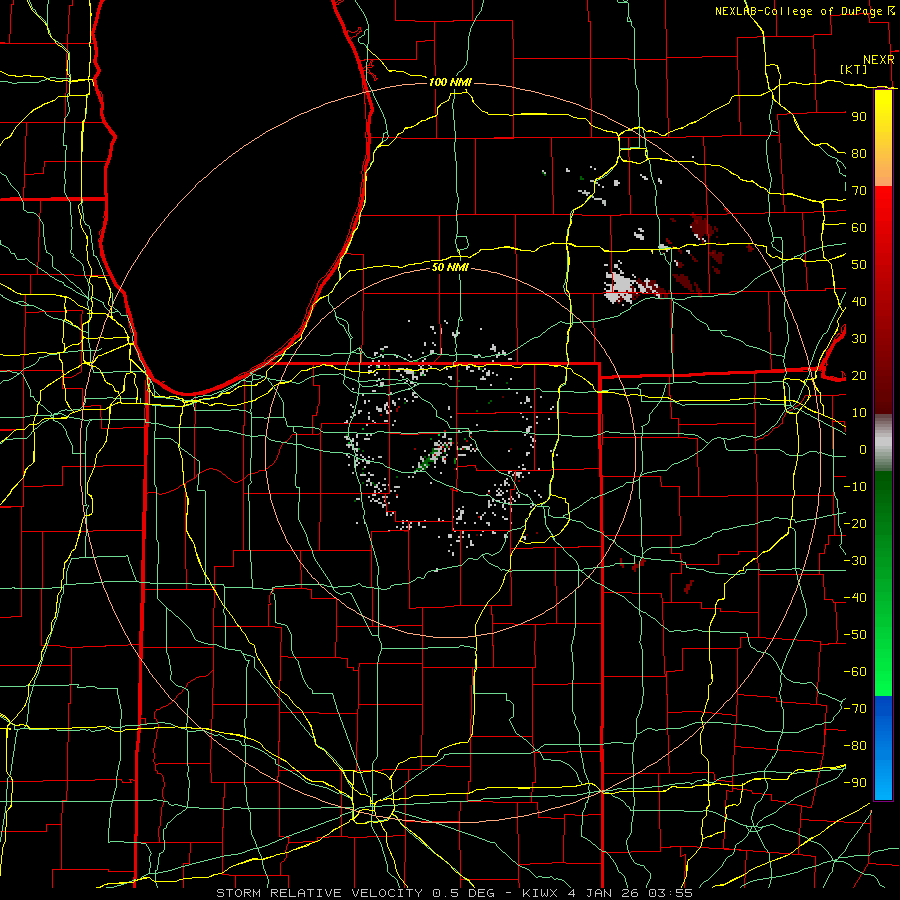Click the -60 value on the velocity scale
This screenshot has width=900, height=900.
tap(855, 672)
